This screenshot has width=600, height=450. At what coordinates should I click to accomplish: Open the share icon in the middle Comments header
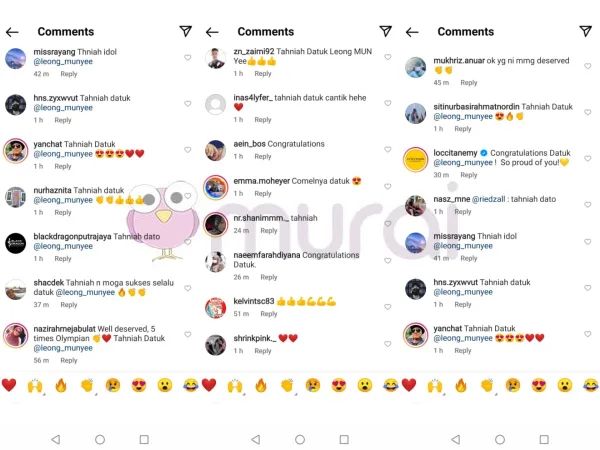(x=385, y=31)
